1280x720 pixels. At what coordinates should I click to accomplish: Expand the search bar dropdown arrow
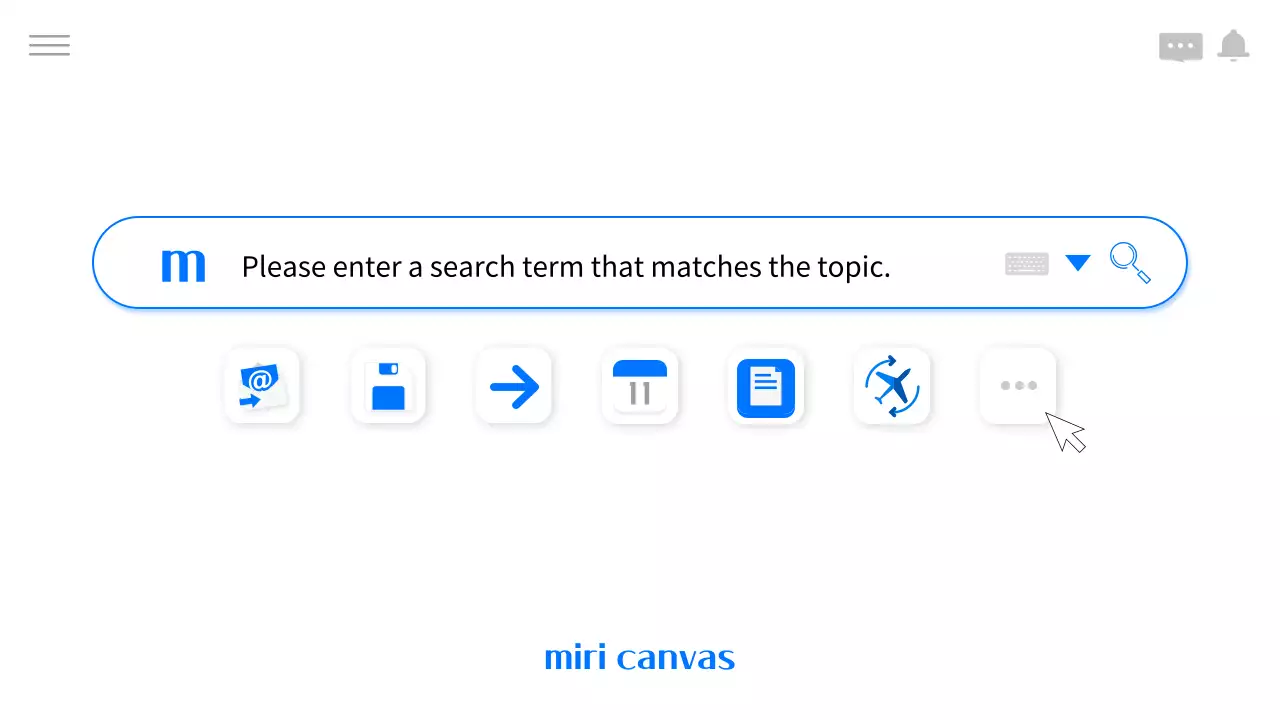point(1077,263)
